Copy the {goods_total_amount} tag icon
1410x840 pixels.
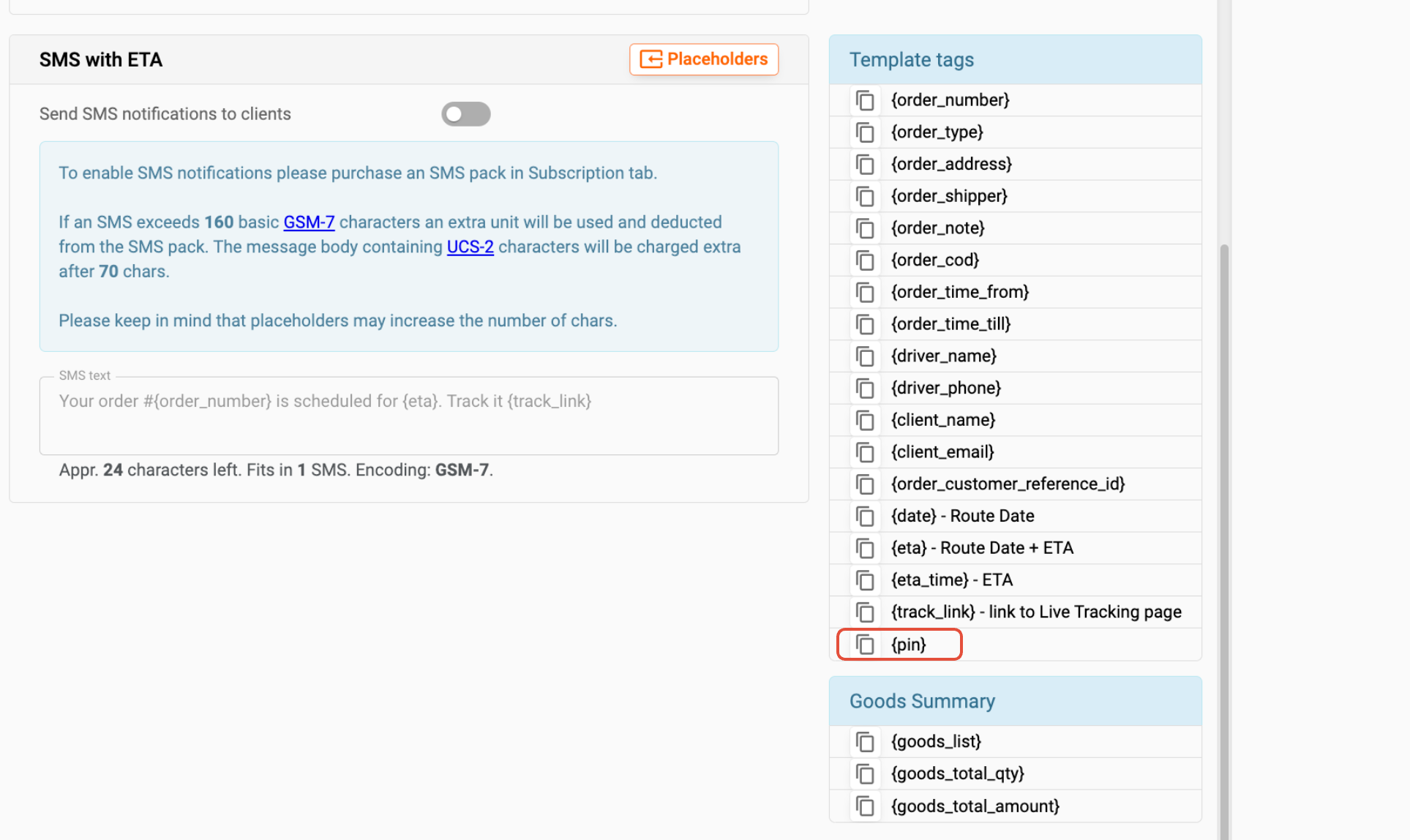[865, 806]
